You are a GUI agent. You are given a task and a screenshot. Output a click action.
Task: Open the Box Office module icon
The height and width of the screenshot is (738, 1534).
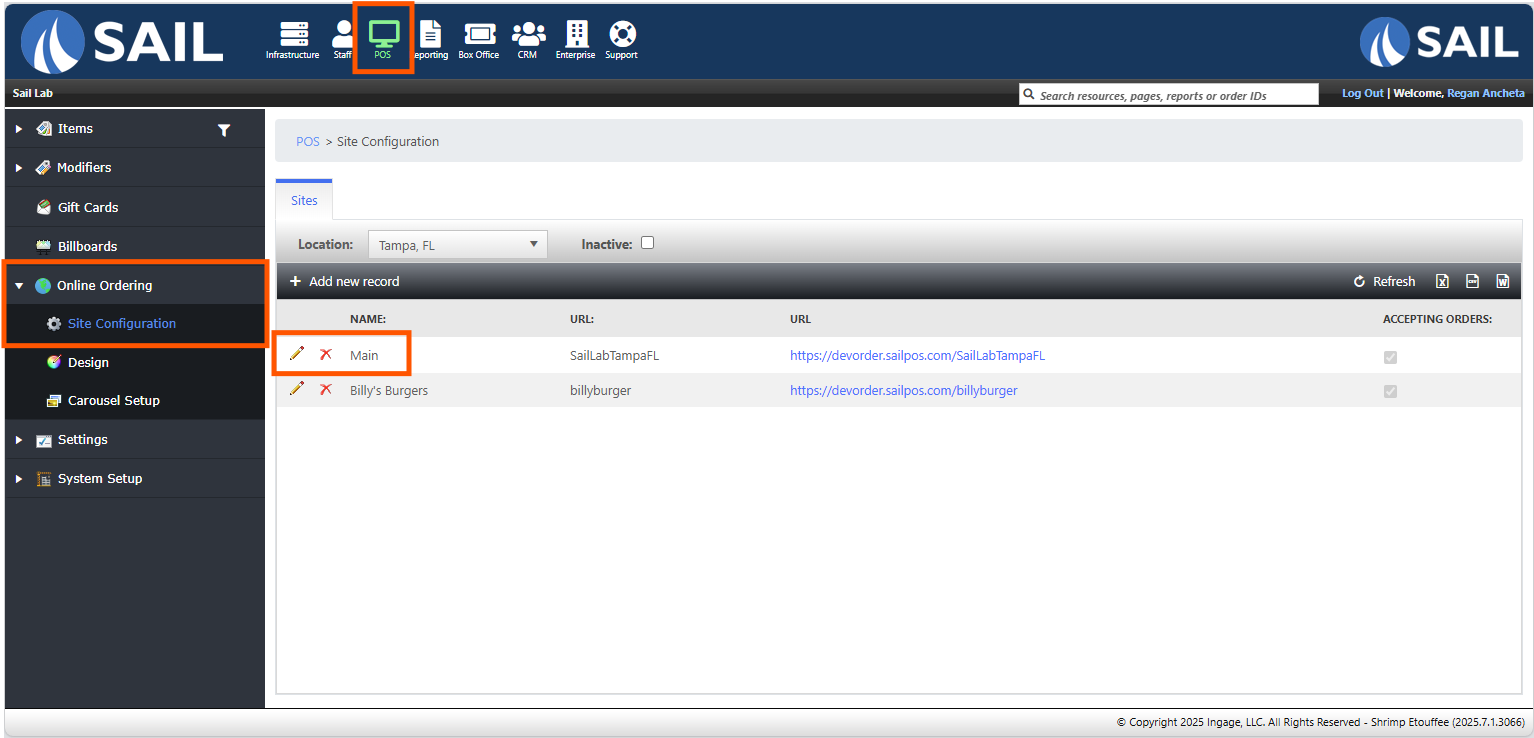(478, 38)
